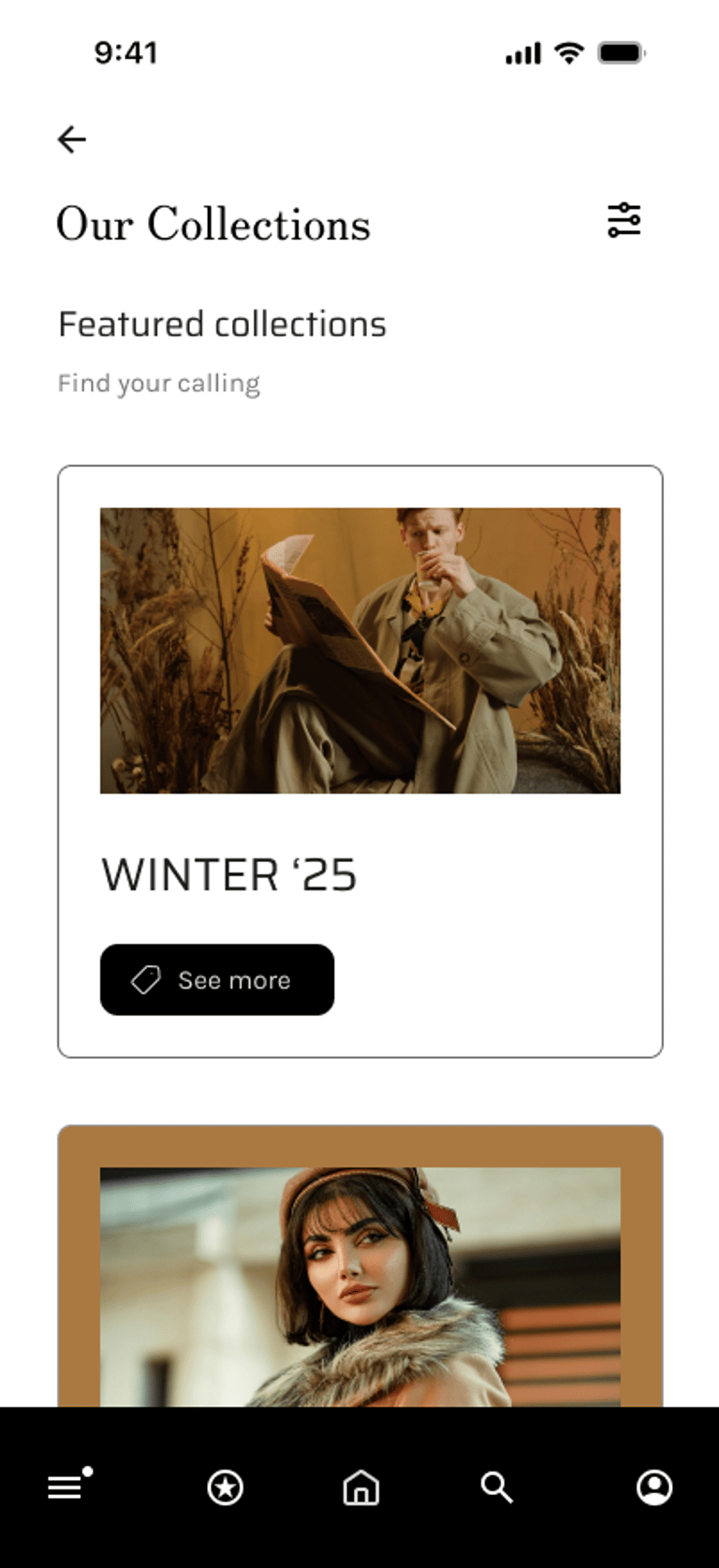Tap the 9:41 clock in status bar

click(125, 52)
